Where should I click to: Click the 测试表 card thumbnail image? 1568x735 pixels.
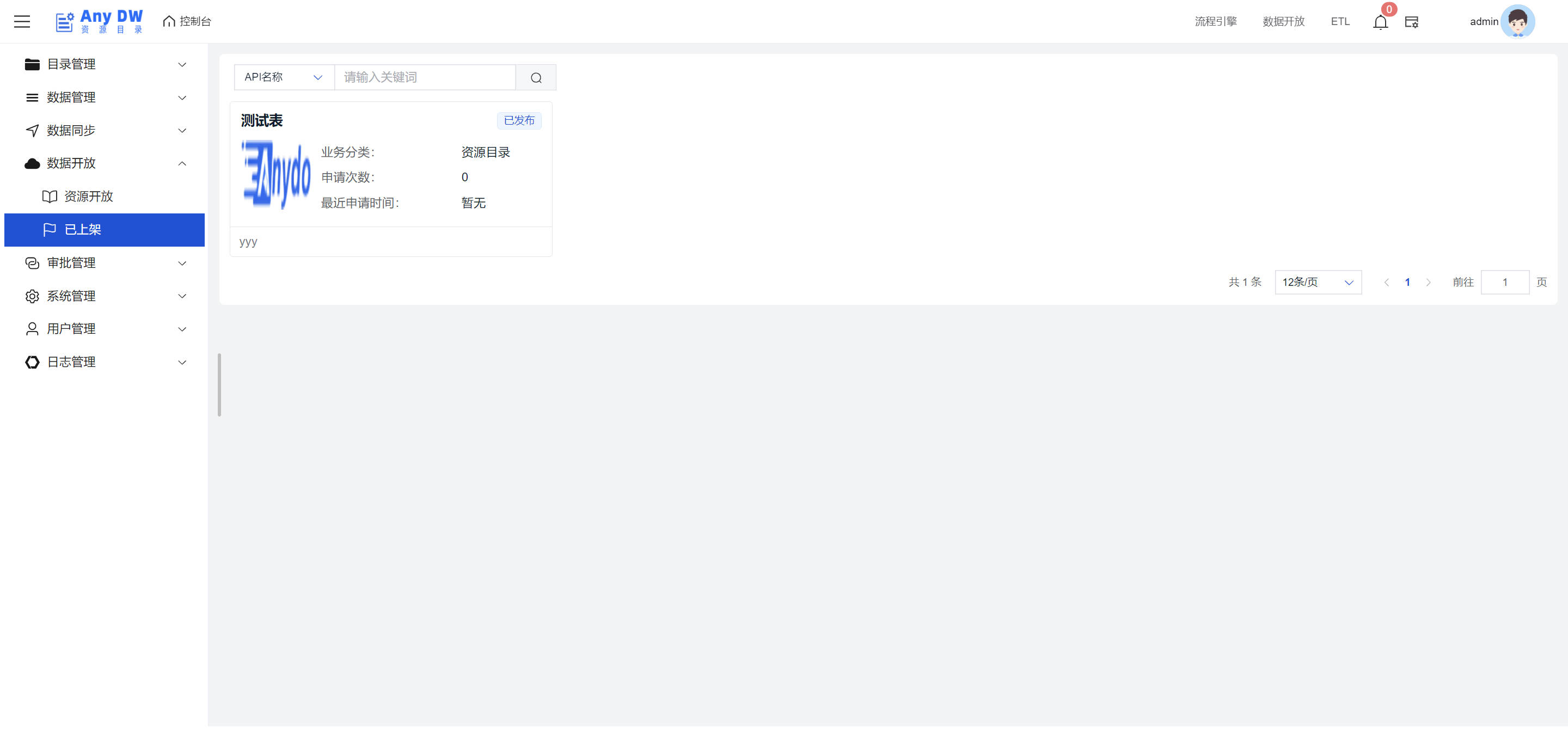[x=277, y=175]
